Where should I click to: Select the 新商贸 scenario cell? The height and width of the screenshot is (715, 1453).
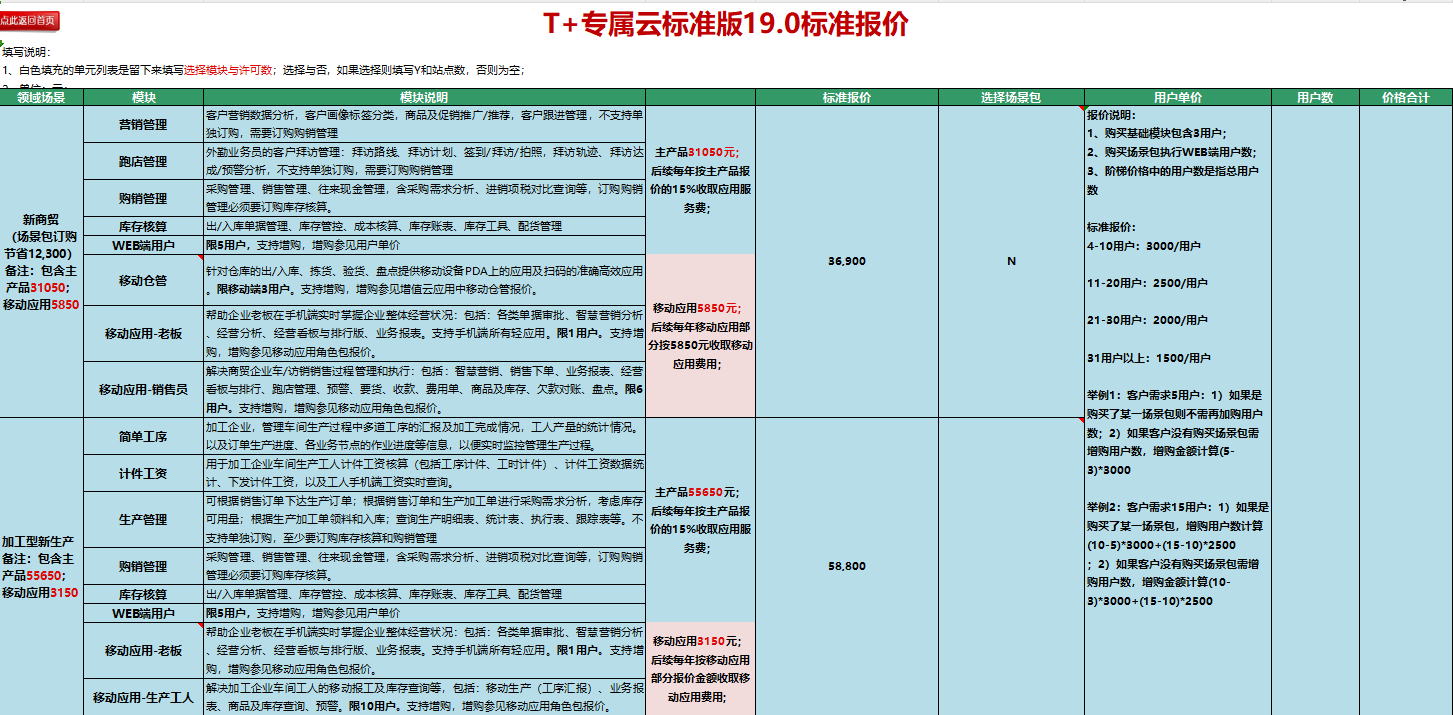(x=41, y=261)
